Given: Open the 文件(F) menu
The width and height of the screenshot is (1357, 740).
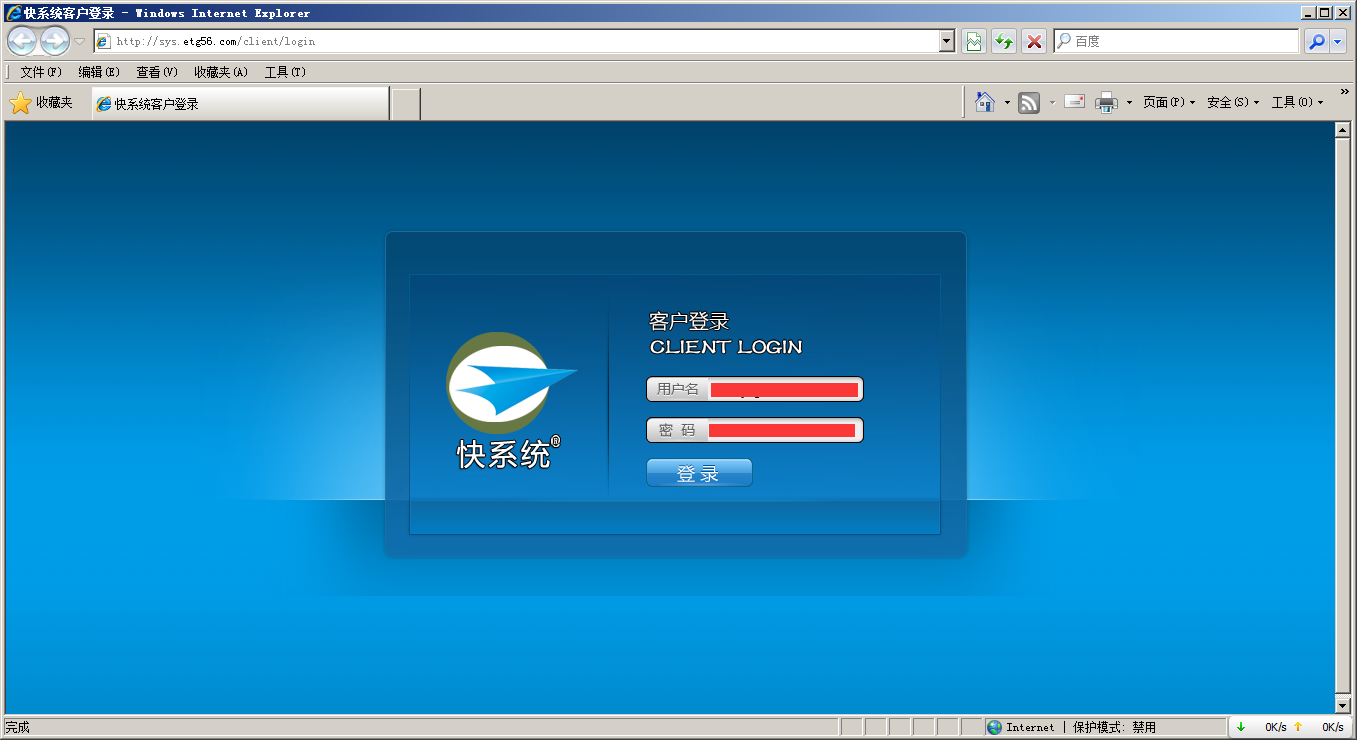Looking at the screenshot, I should [x=41, y=72].
